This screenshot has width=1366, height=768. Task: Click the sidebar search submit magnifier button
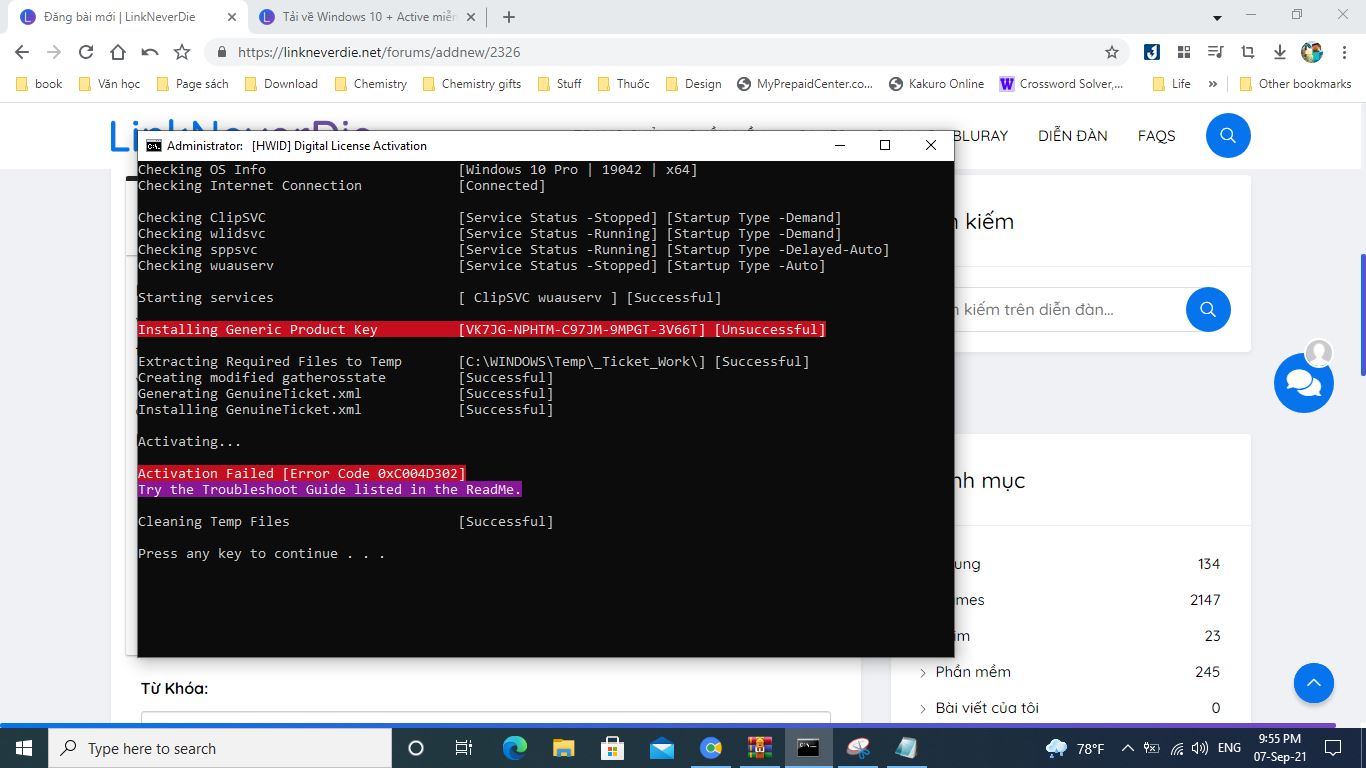coord(1207,309)
